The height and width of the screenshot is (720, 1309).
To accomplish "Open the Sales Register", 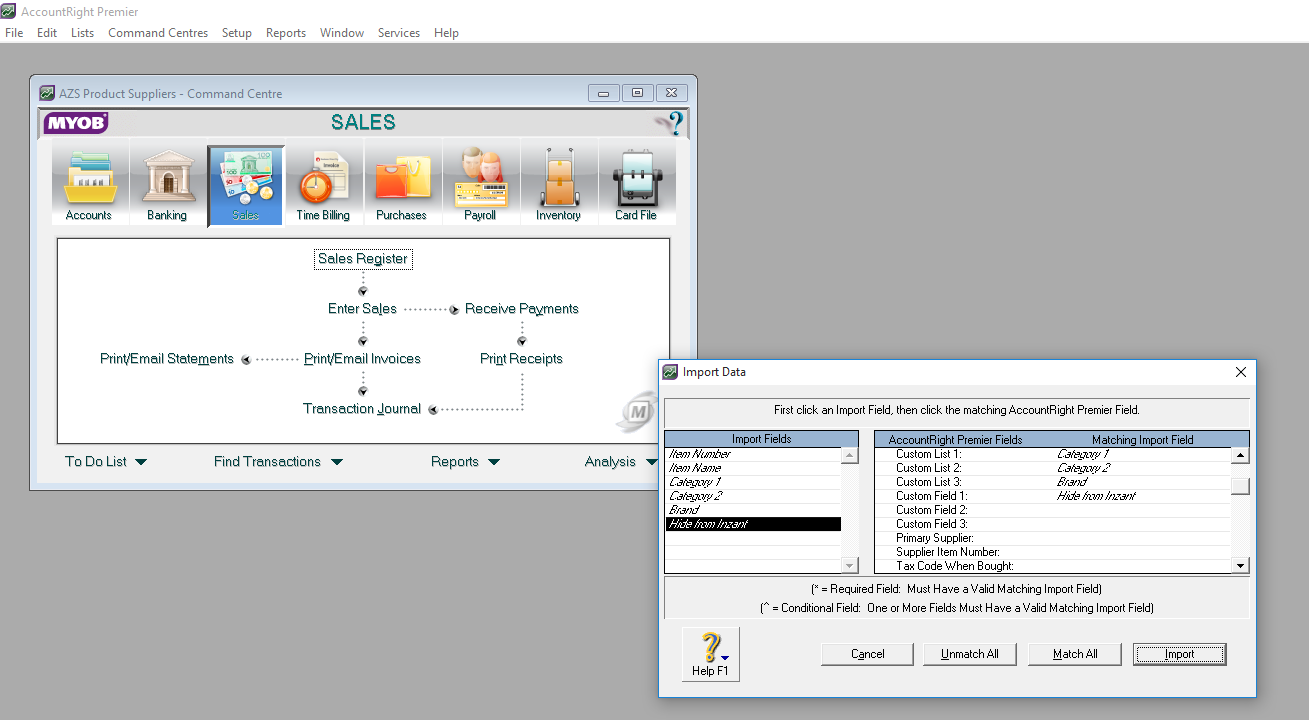I will click(363, 259).
